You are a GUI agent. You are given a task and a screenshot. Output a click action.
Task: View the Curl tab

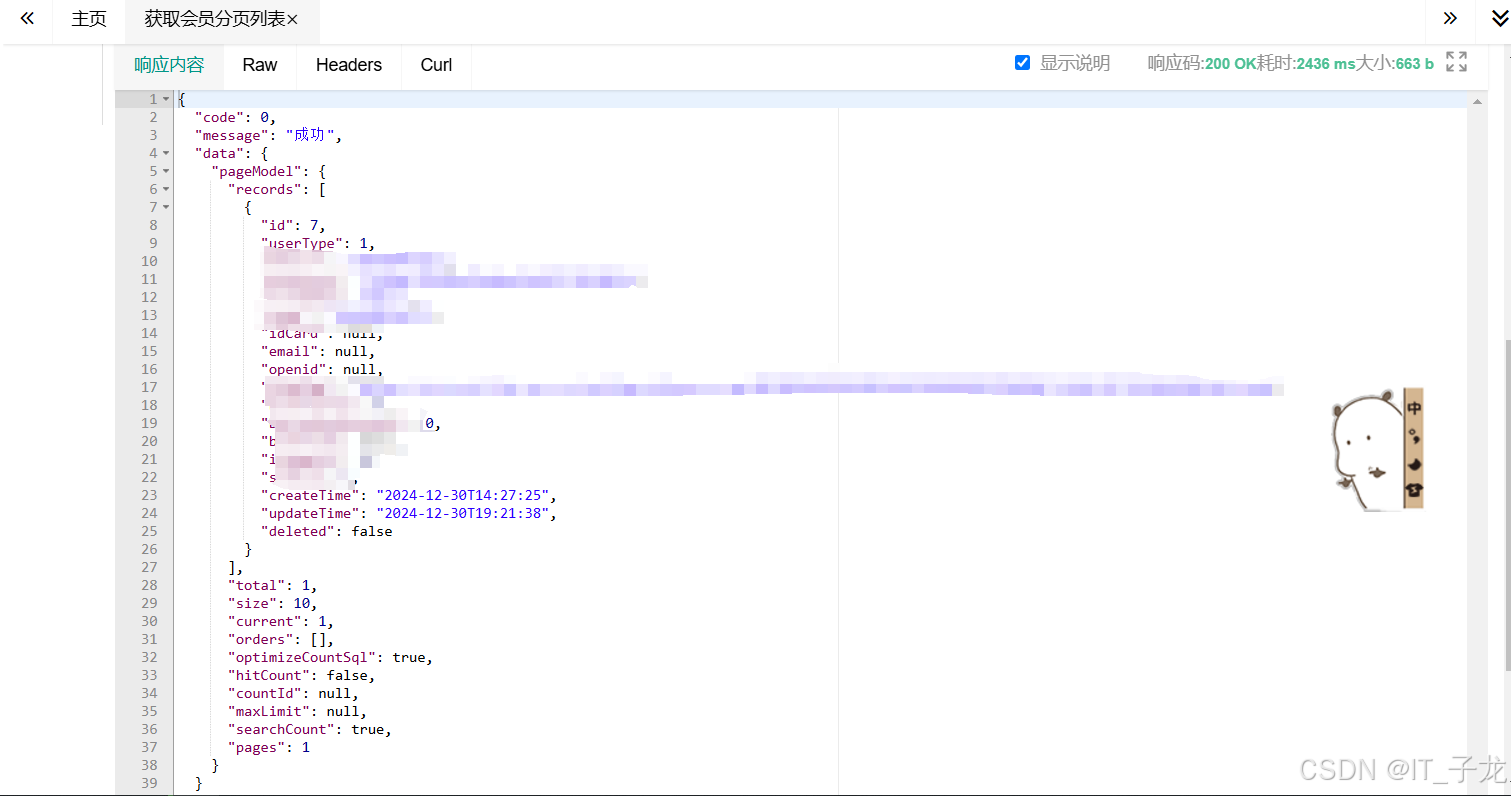point(436,65)
